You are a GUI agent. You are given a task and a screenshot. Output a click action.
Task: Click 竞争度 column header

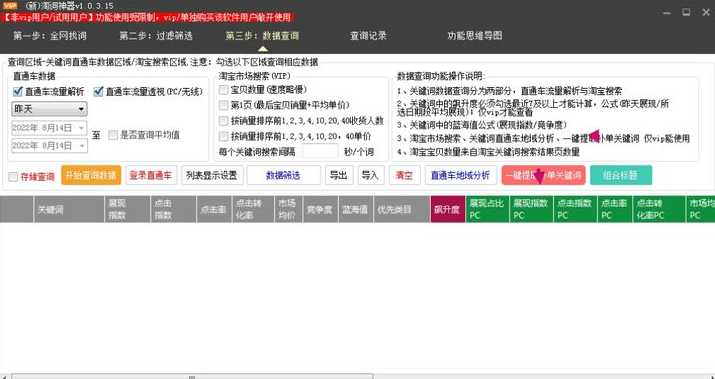[320, 209]
